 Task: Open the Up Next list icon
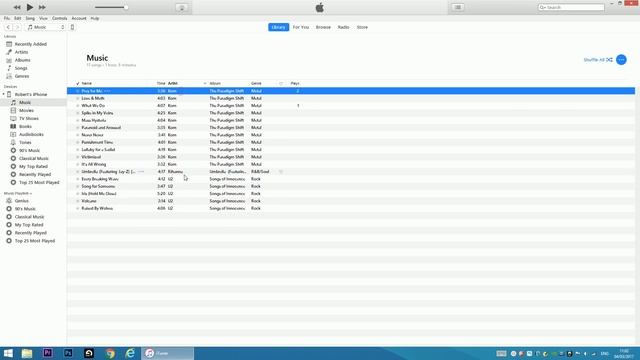(458, 7)
